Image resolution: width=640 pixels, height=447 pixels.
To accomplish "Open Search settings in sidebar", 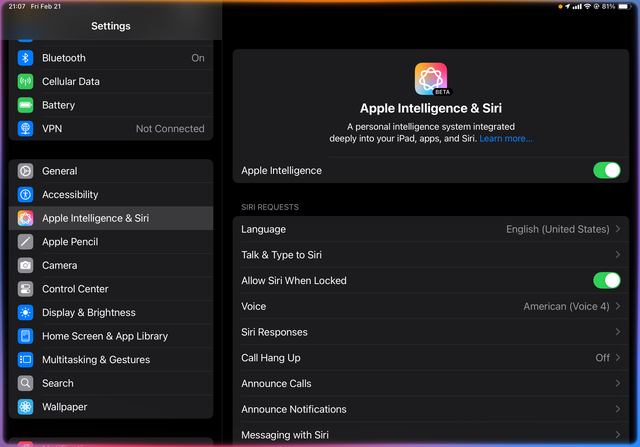I will pos(111,383).
